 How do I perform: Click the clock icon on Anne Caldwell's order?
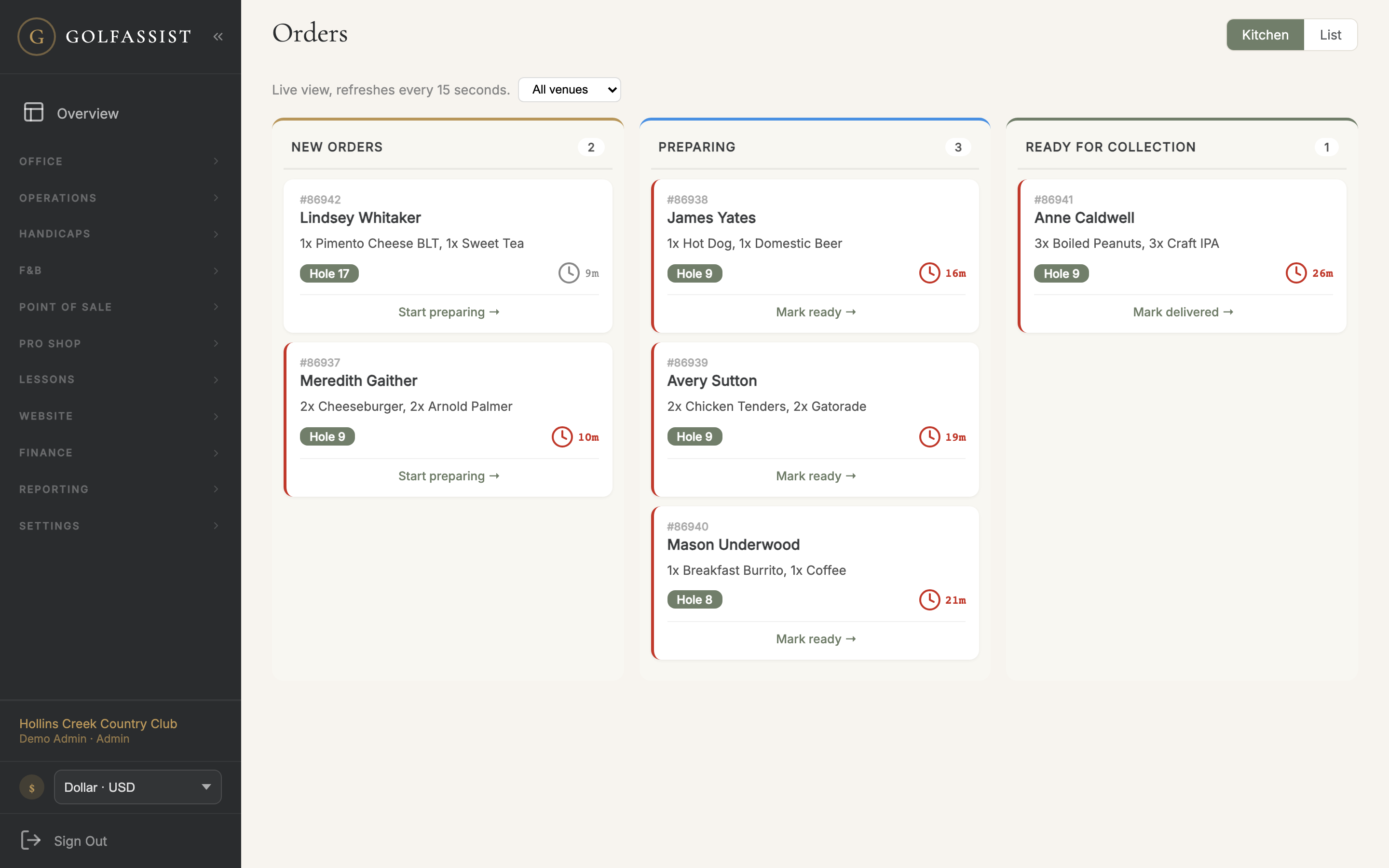(1296, 273)
